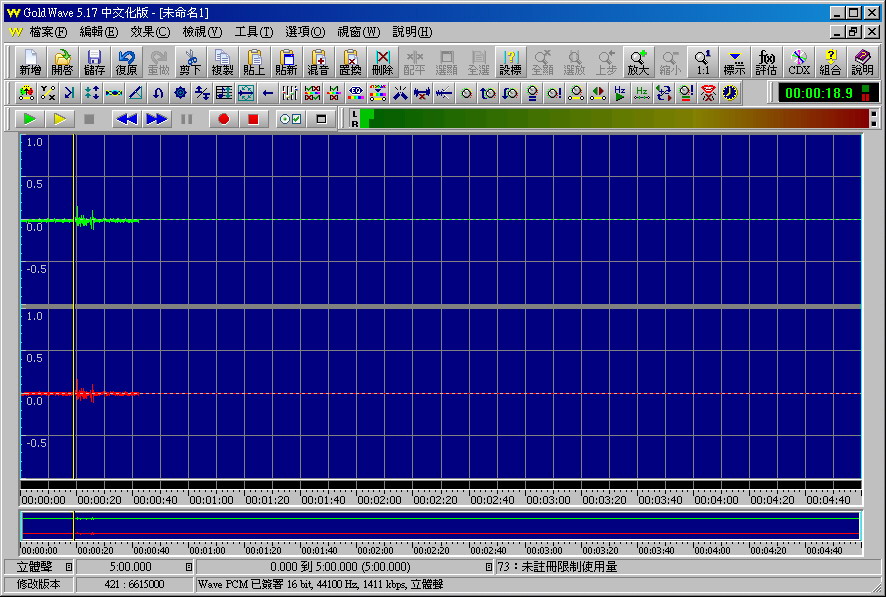Click the overview waveform navigation strip

[x=440, y=526]
